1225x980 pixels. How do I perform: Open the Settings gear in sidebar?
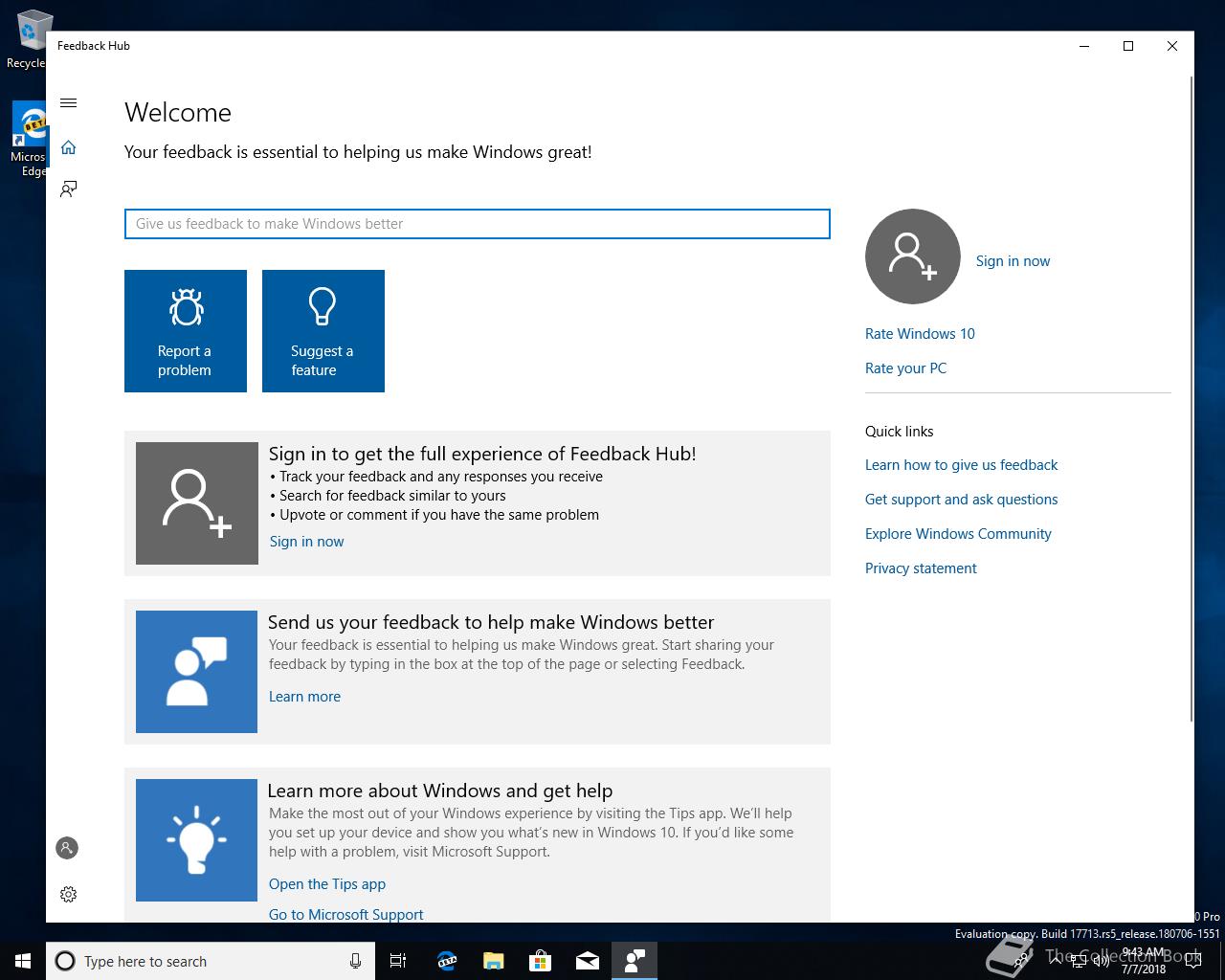[68, 894]
